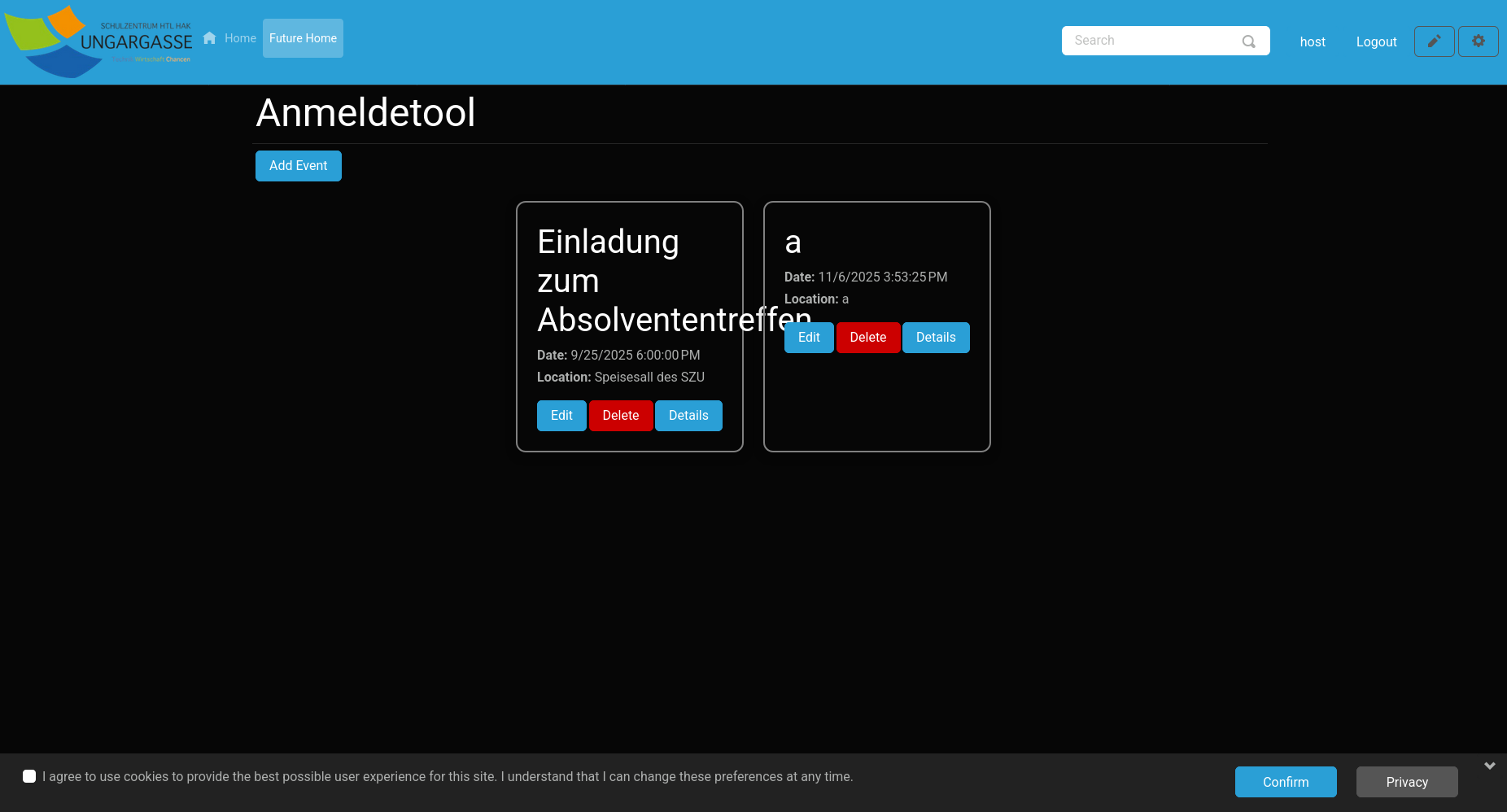Click the Ungargasse school logo
1507x812 pixels.
click(x=98, y=41)
